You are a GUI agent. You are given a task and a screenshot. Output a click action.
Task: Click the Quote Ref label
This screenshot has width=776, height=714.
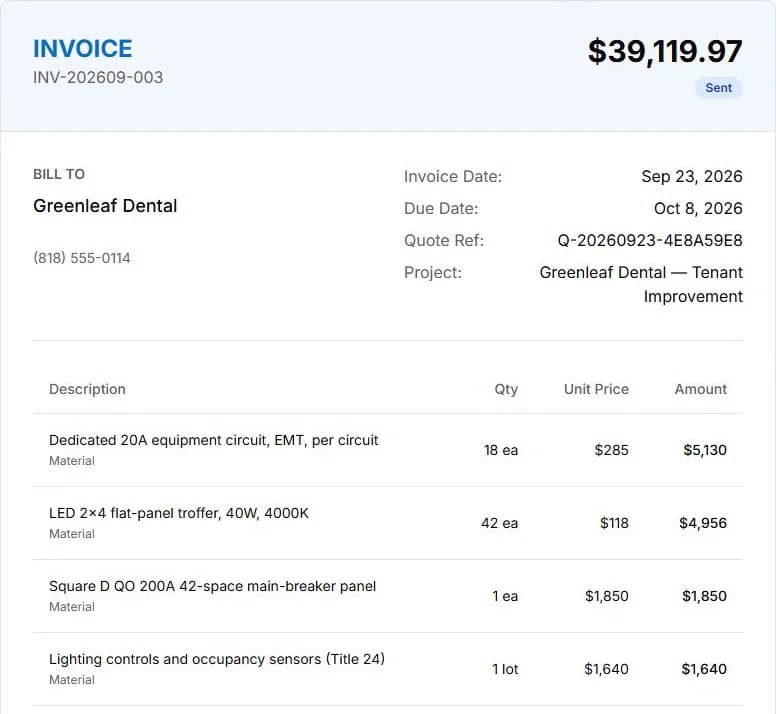(444, 240)
